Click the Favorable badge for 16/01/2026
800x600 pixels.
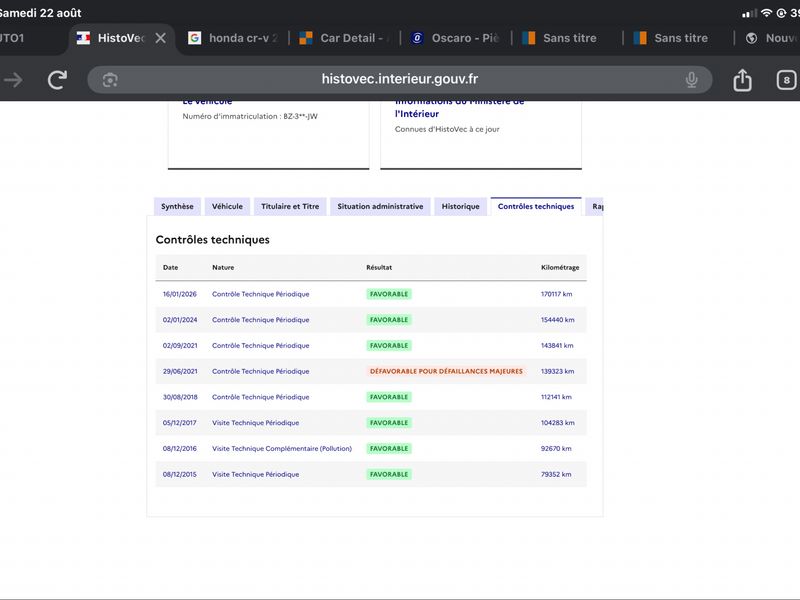(x=389, y=294)
